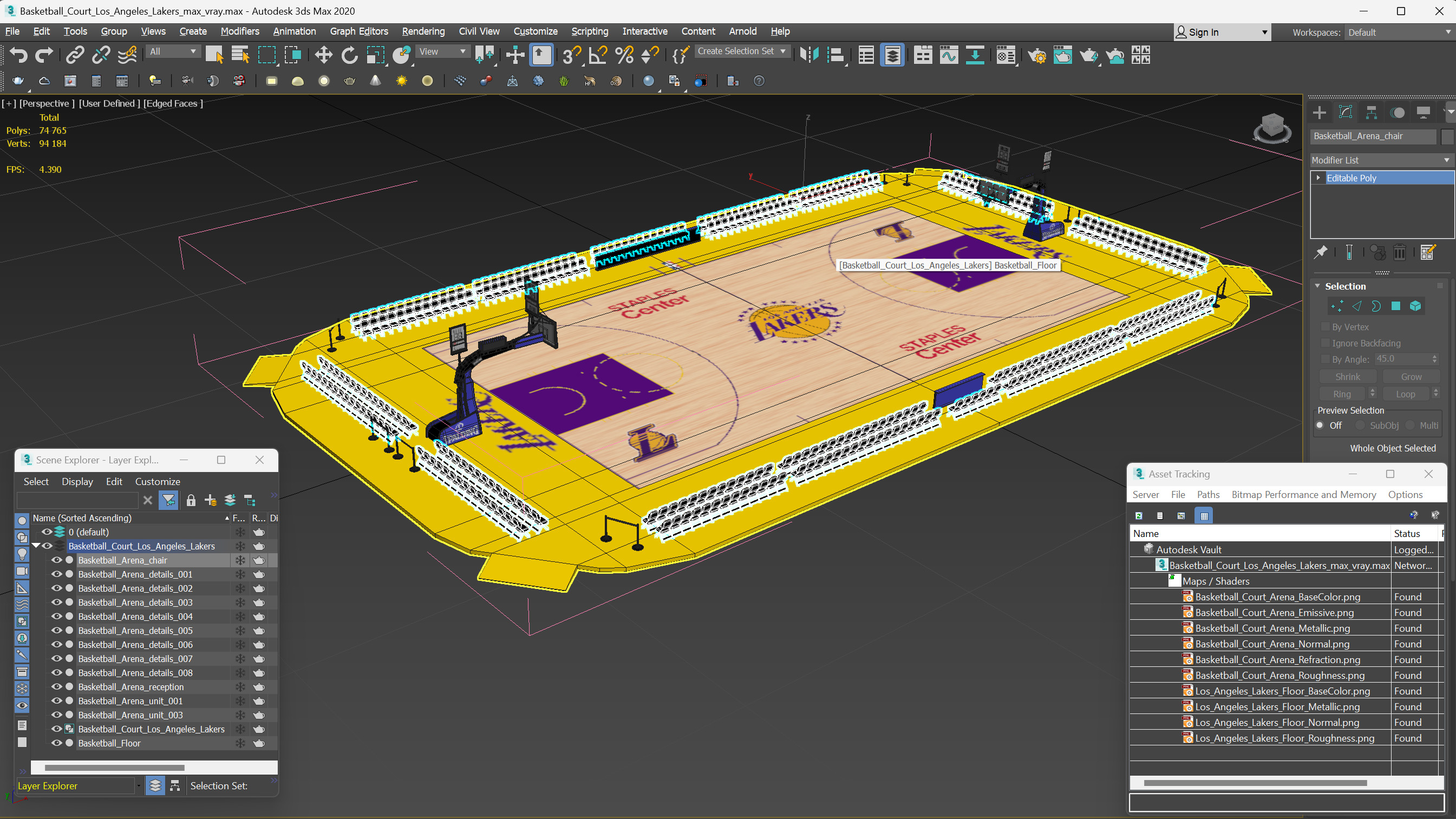Image resolution: width=1456 pixels, height=819 pixels.
Task: Select the Off preview selection radio
Action: (1320, 425)
